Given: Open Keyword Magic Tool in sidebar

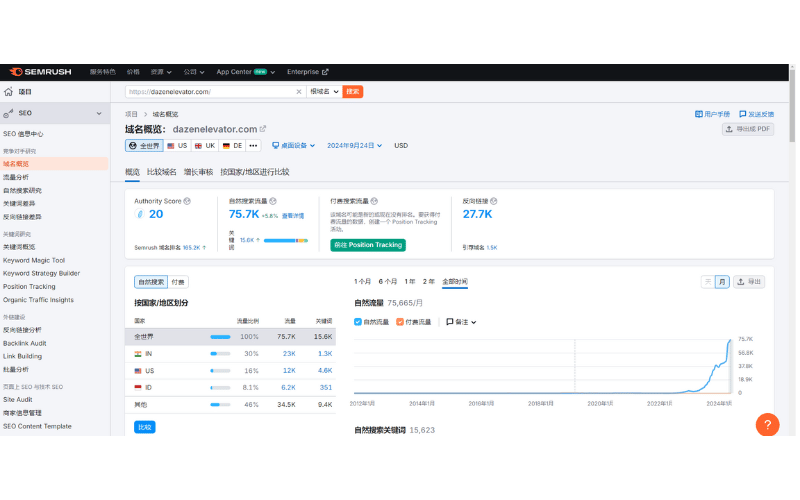Looking at the screenshot, I should (x=34, y=260).
